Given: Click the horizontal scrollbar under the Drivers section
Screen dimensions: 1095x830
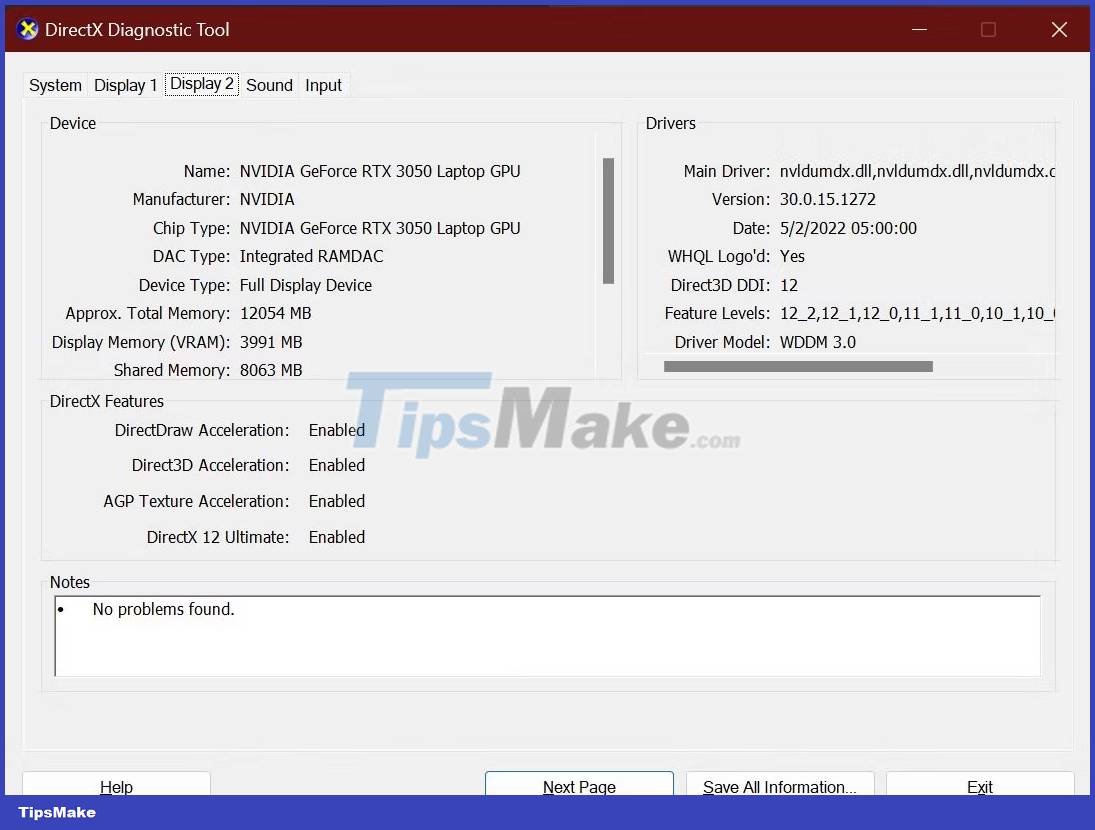Looking at the screenshot, I should pos(798,366).
